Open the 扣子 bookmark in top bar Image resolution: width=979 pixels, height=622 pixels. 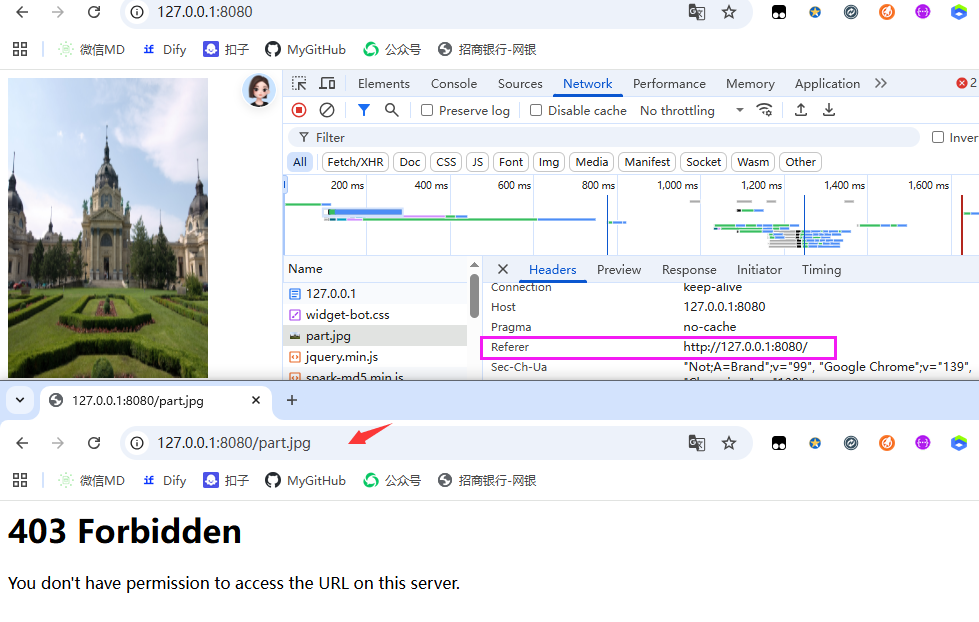[226, 49]
